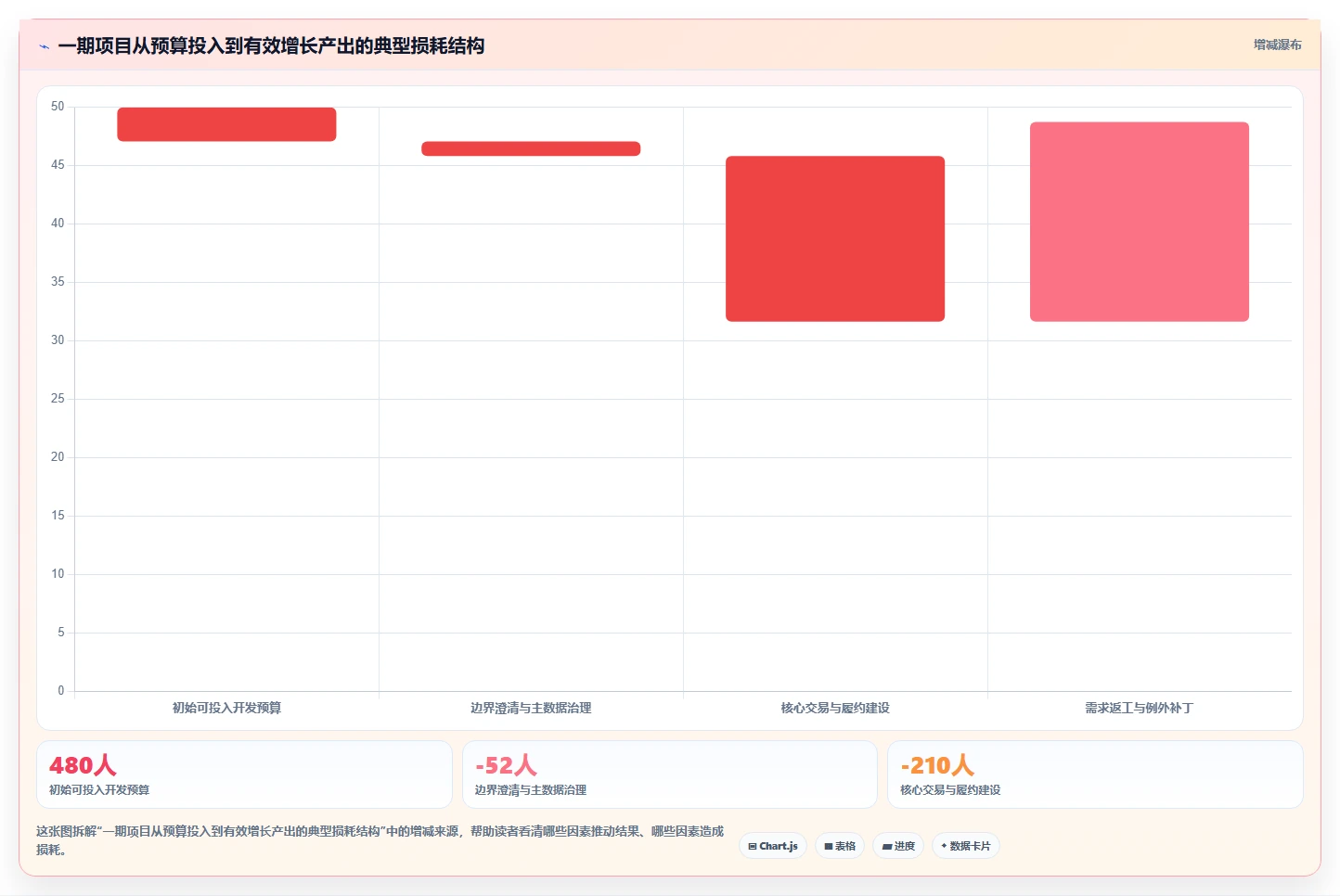
Task: Click axis label 需求返工与例外补丁
Action: pyautogui.click(x=1140, y=708)
